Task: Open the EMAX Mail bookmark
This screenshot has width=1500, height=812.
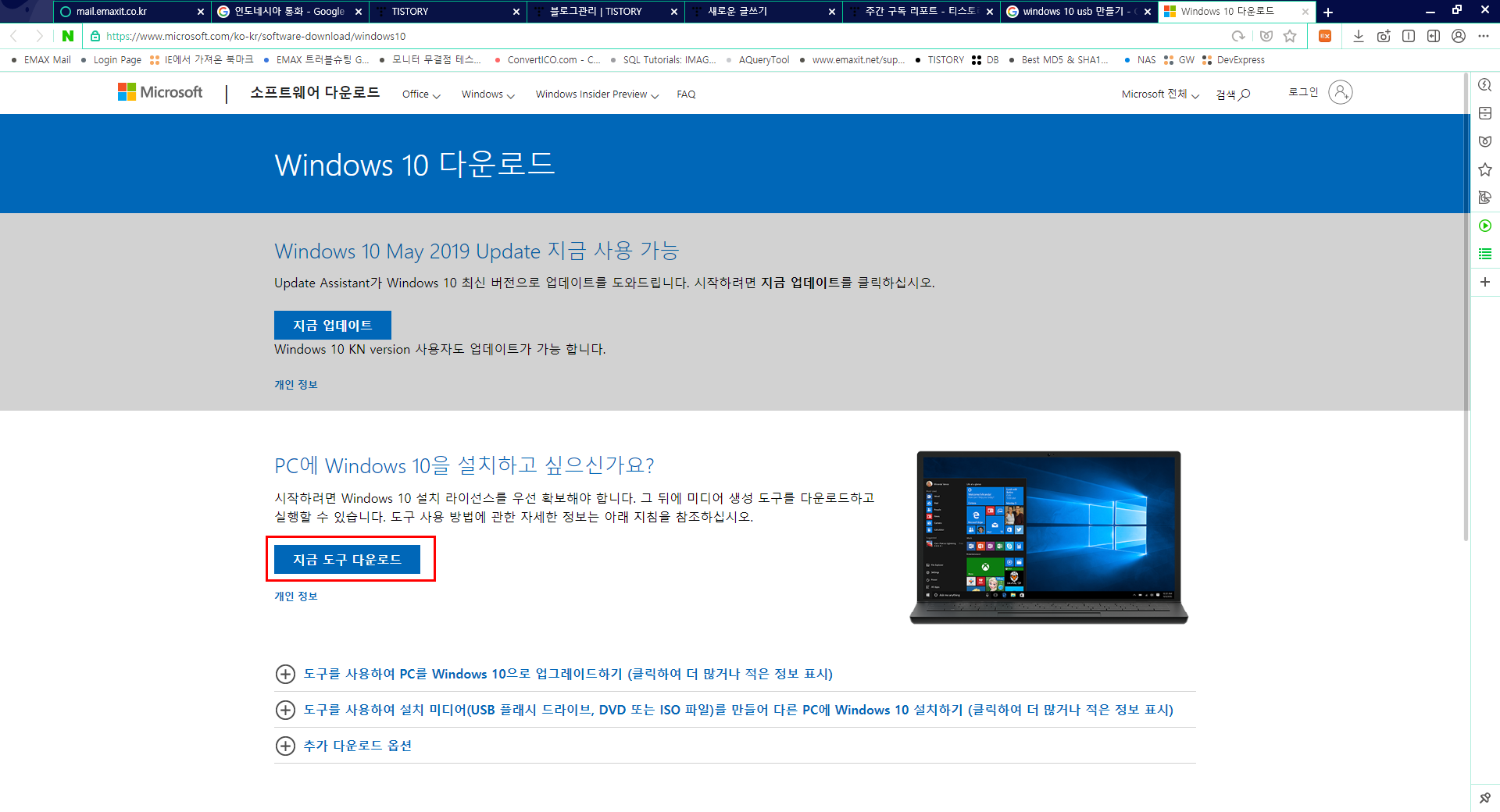Action: (41, 60)
